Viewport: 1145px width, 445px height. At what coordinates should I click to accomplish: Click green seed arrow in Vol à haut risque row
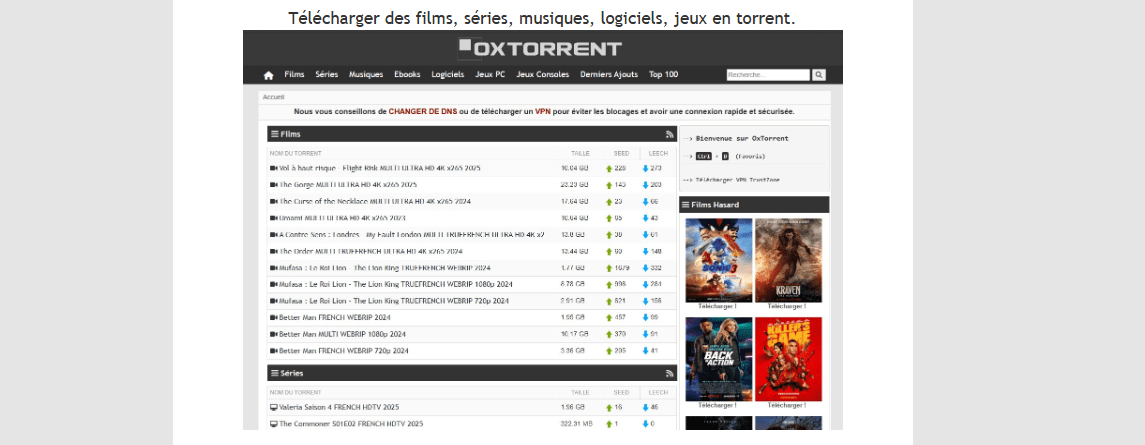coord(609,169)
